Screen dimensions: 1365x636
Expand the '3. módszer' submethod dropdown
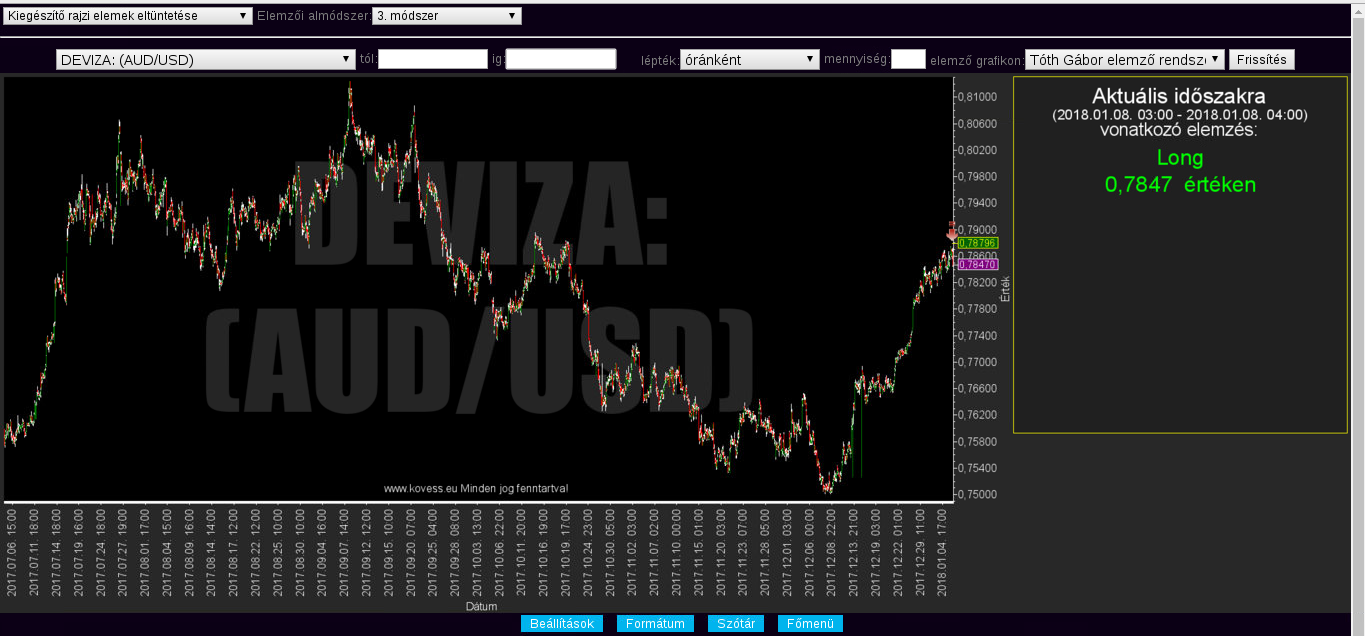click(446, 16)
